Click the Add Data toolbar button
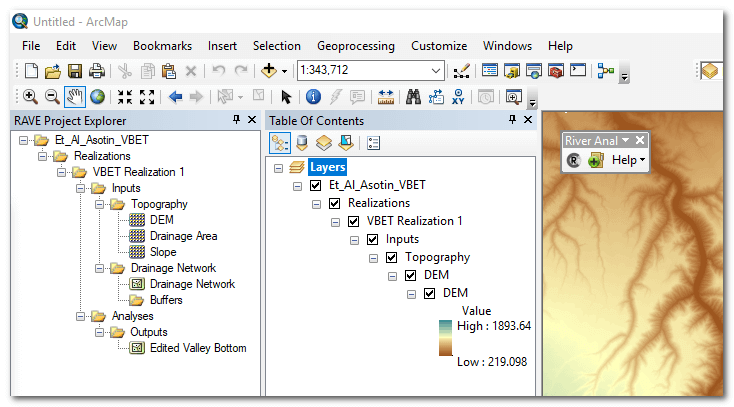 pos(268,71)
